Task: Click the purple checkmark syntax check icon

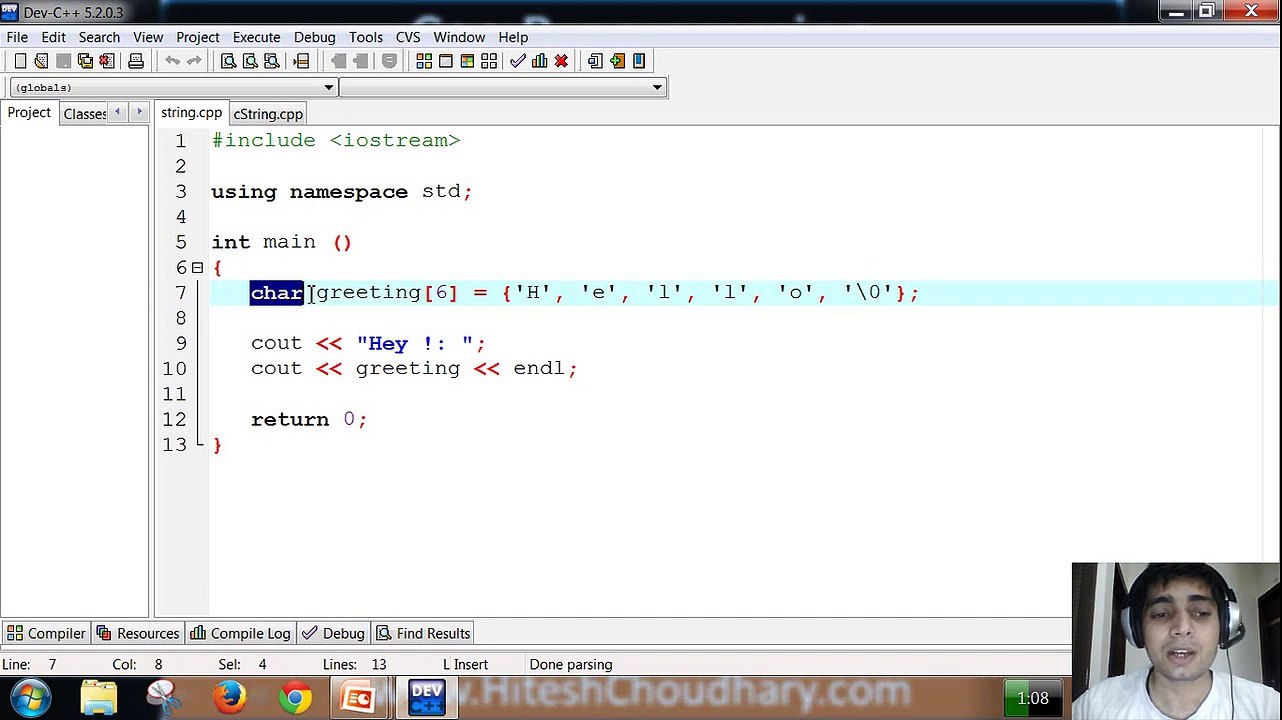Action: pos(517,61)
